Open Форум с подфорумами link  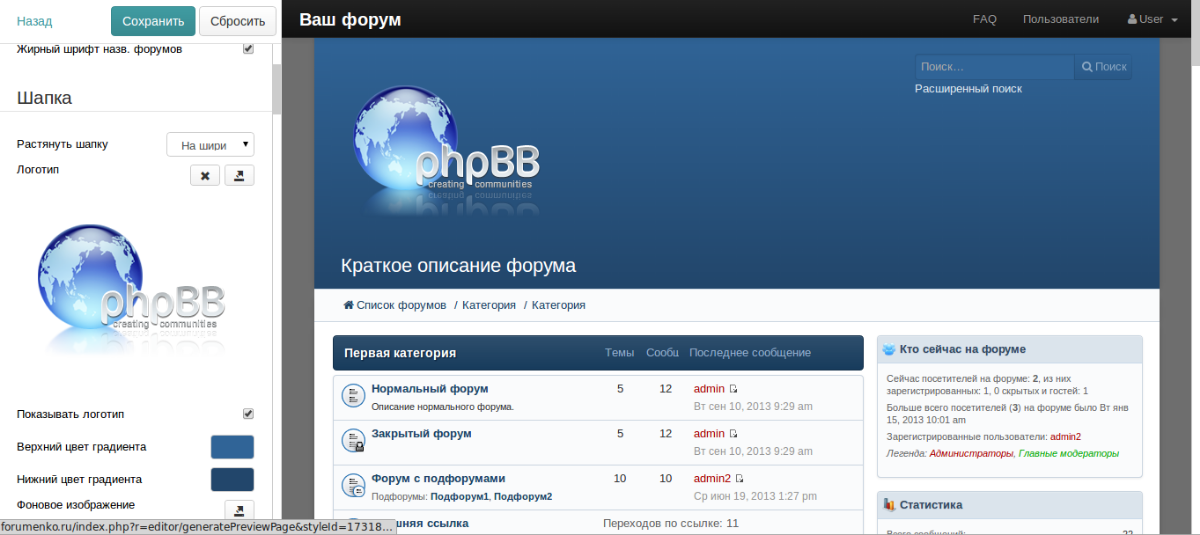click(x=438, y=479)
